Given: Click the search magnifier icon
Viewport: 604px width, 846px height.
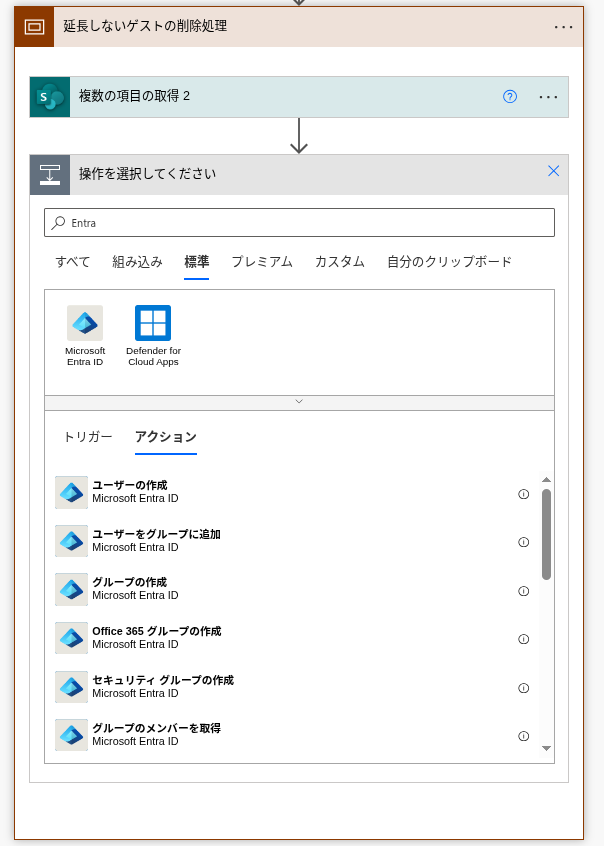Looking at the screenshot, I should point(58,223).
